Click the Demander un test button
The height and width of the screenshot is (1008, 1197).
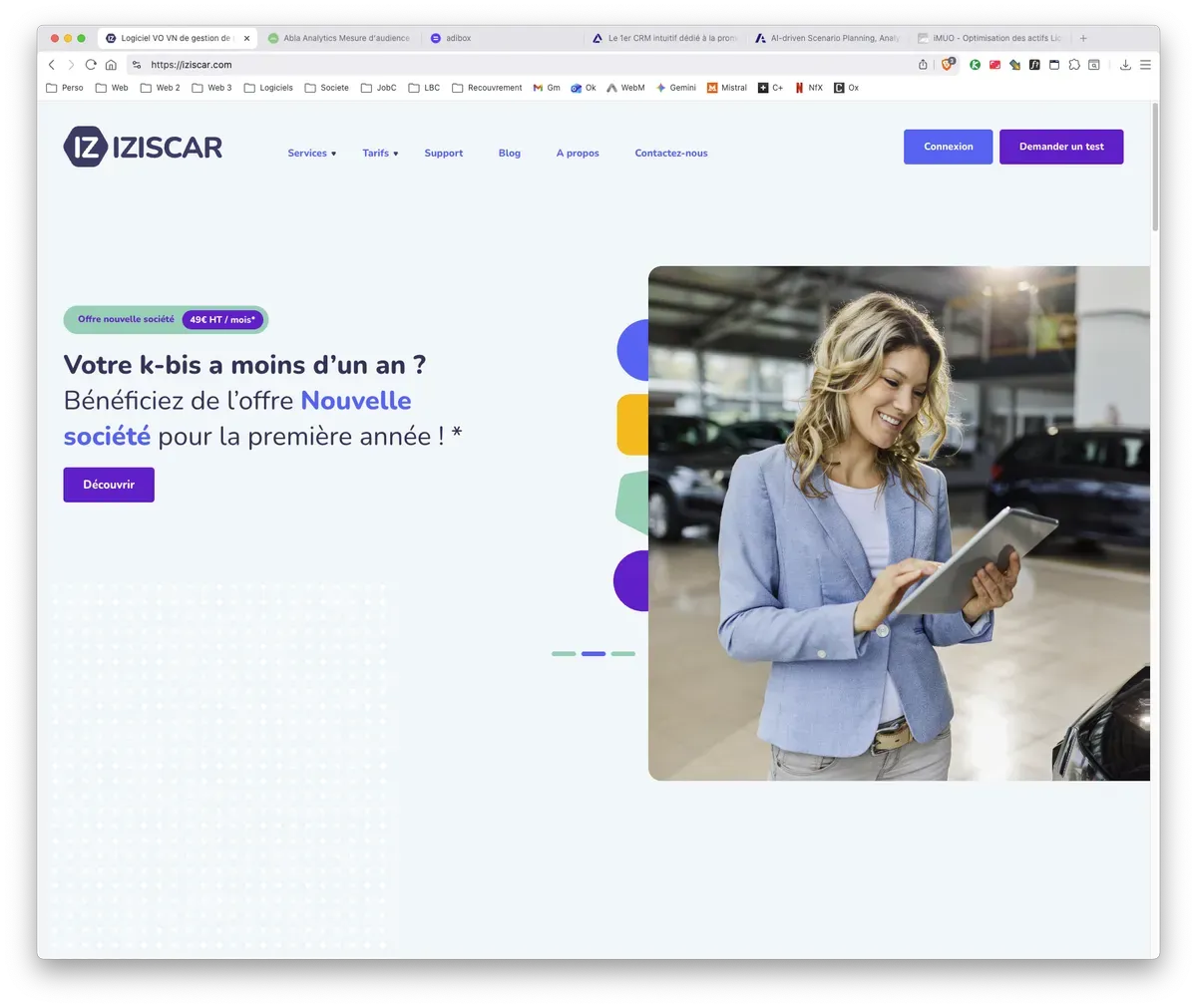pos(1061,147)
